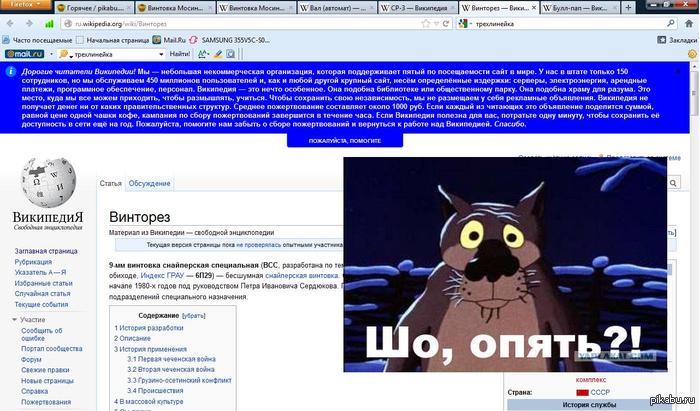Viewport: 700px width, 411px height.
Task: Open the Статья tab
Action: [111, 183]
